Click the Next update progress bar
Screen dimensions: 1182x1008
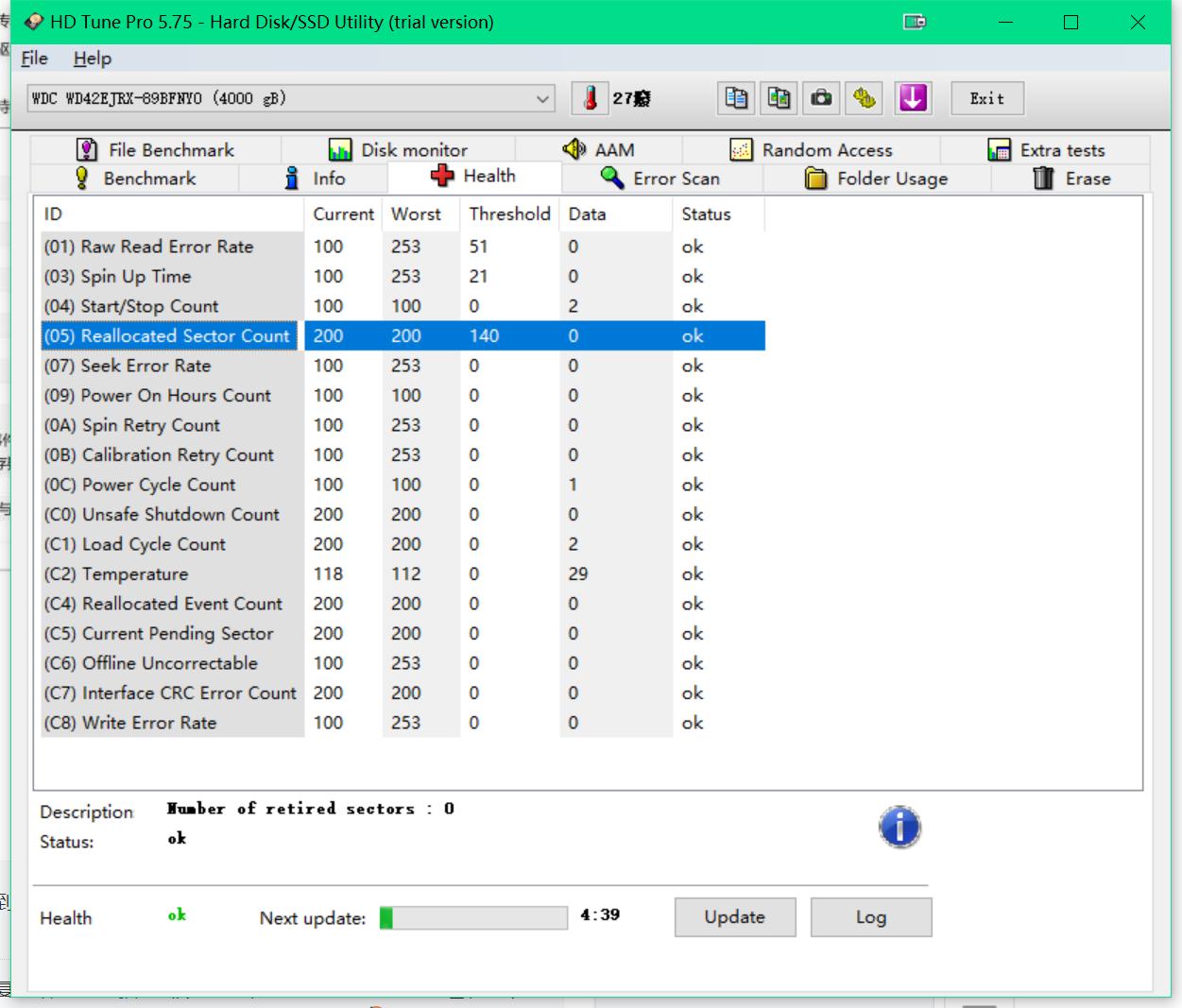coord(473,917)
